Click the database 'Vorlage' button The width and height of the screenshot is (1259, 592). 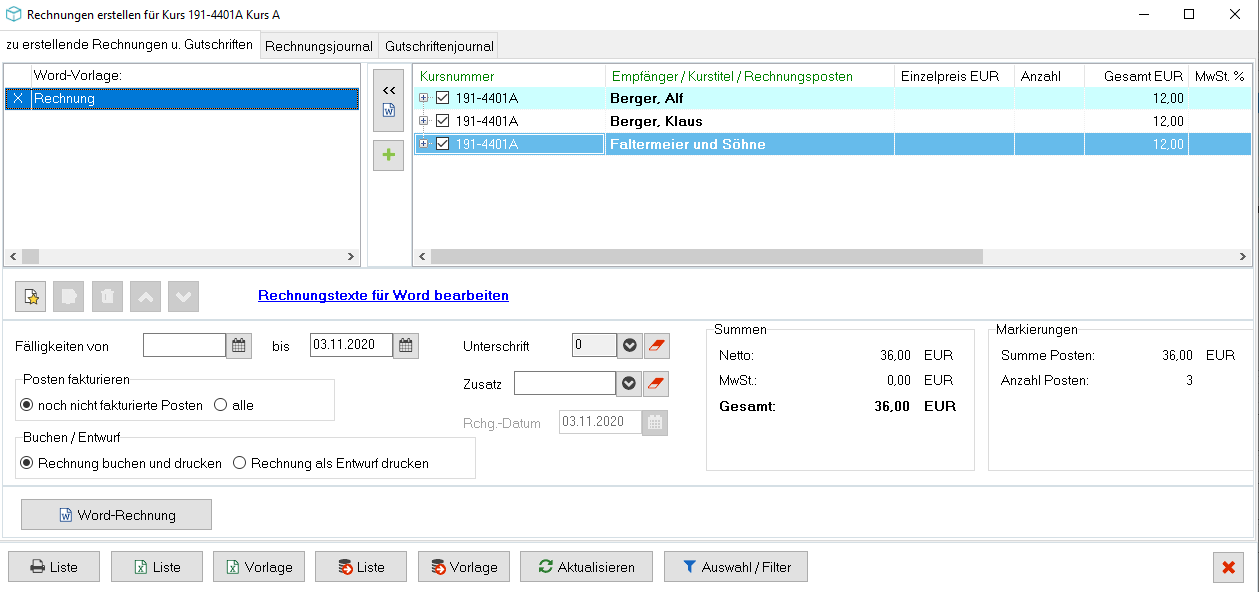click(x=464, y=567)
